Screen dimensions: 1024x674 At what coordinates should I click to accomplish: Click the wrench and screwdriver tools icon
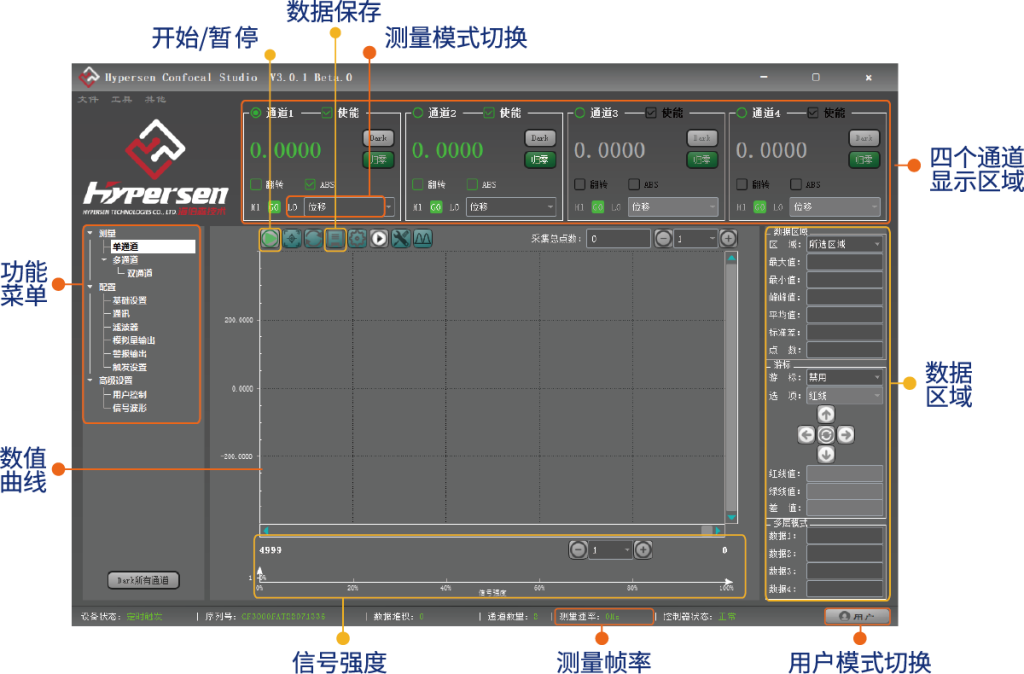401,238
